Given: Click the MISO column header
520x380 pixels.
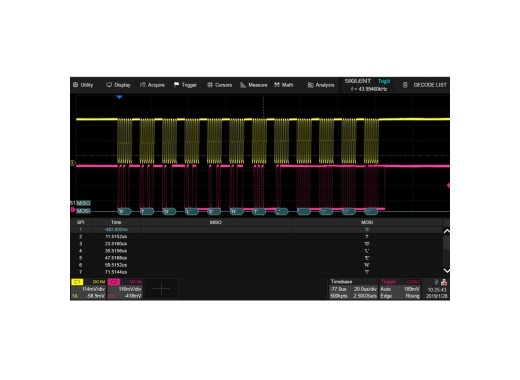Looking at the screenshot, I should [x=216, y=222].
